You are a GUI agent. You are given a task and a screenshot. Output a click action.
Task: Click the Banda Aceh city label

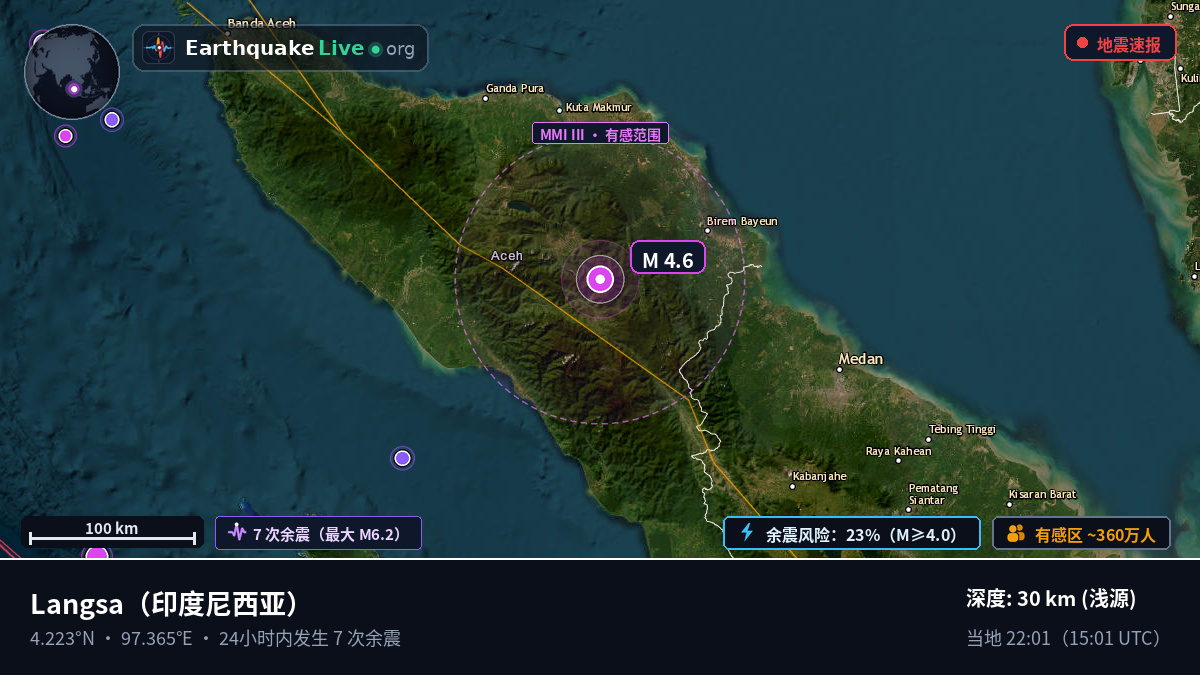pyautogui.click(x=262, y=23)
